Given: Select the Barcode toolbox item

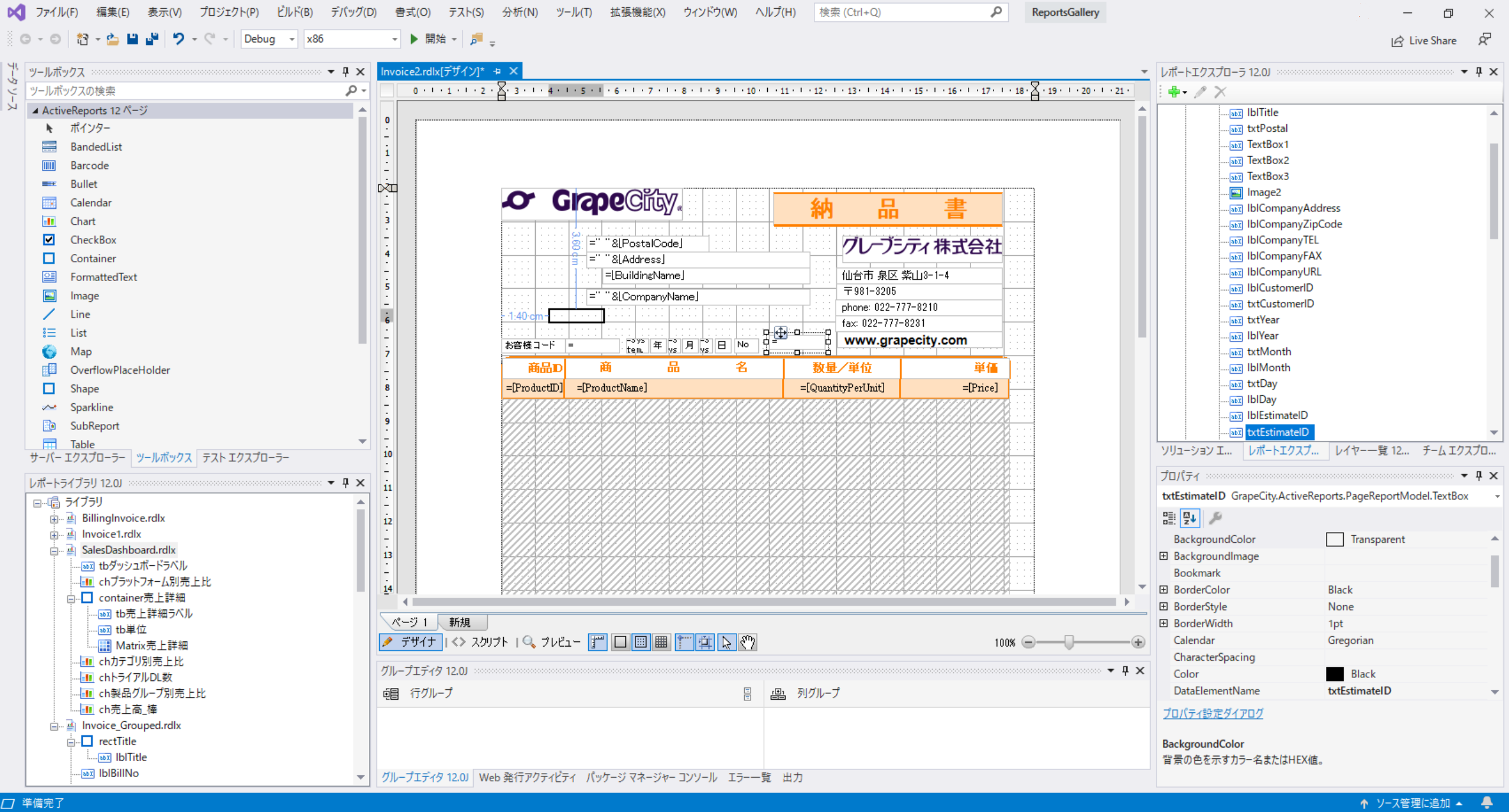Looking at the screenshot, I should (89, 165).
